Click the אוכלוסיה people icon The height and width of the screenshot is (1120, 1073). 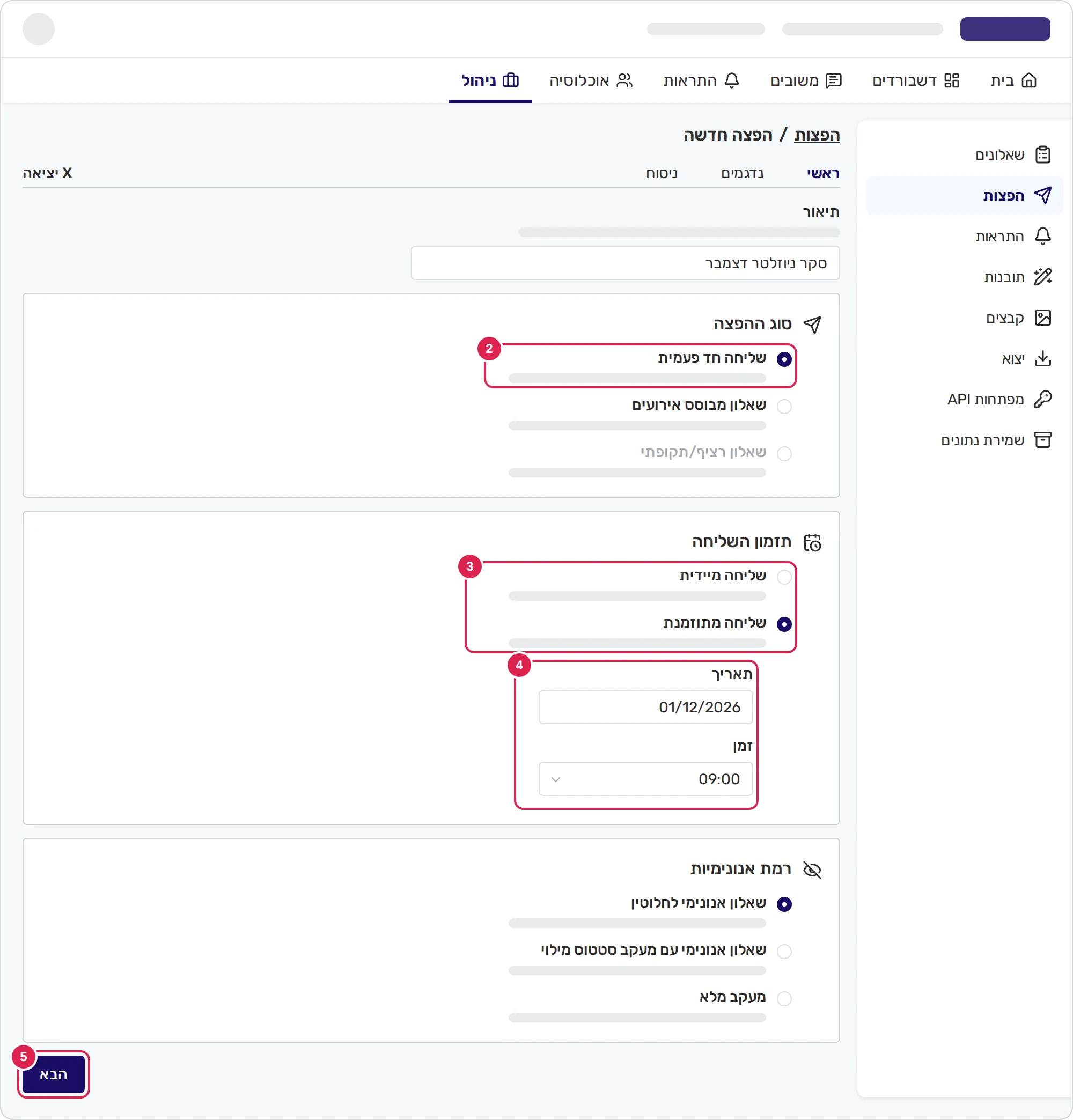click(x=625, y=80)
